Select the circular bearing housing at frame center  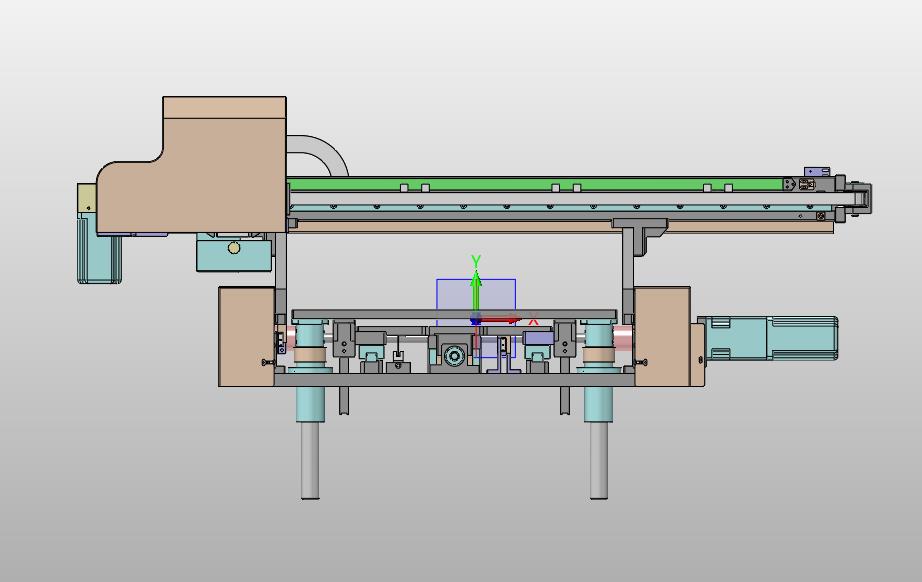click(x=454, y=355)
